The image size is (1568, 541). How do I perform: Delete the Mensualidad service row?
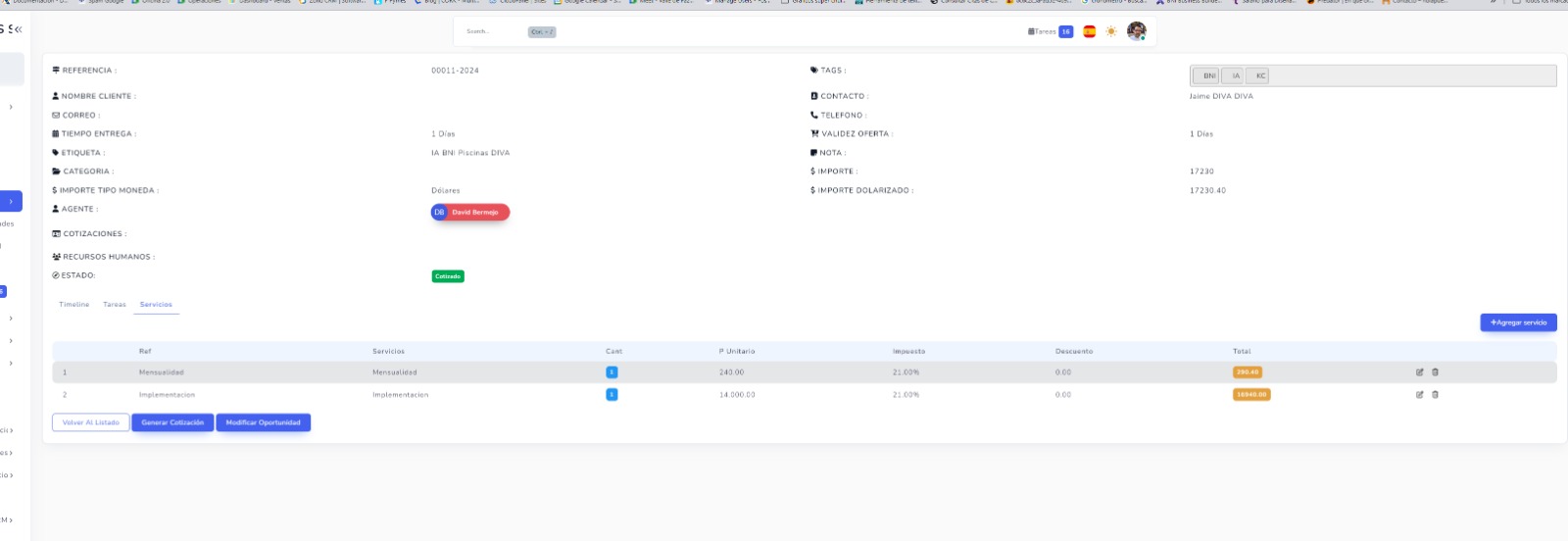1435,372
